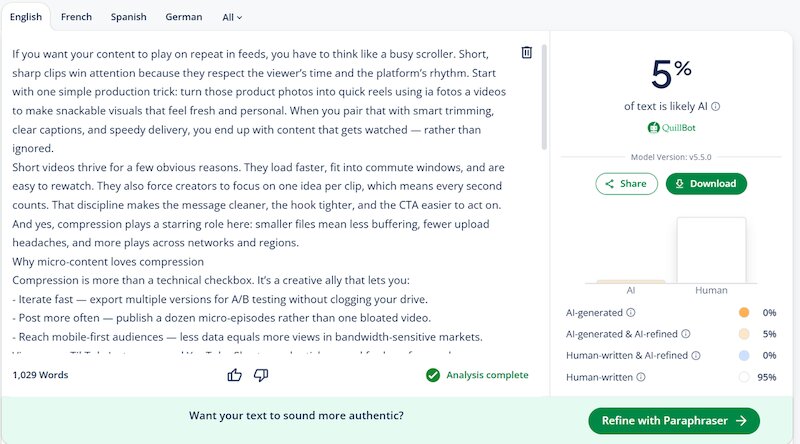Choose the German language tab

[x=184, y=17]
